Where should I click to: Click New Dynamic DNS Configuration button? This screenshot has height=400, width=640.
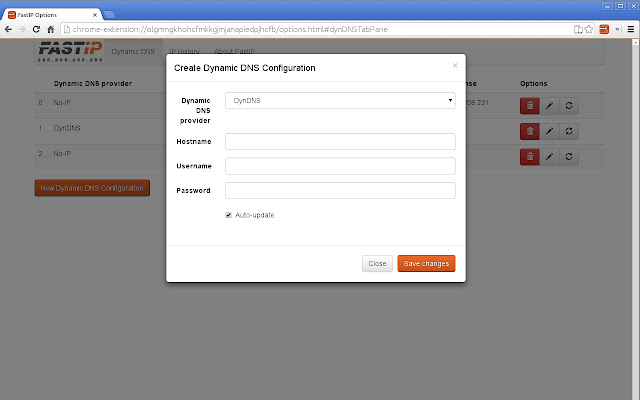[x=92, y=188]
